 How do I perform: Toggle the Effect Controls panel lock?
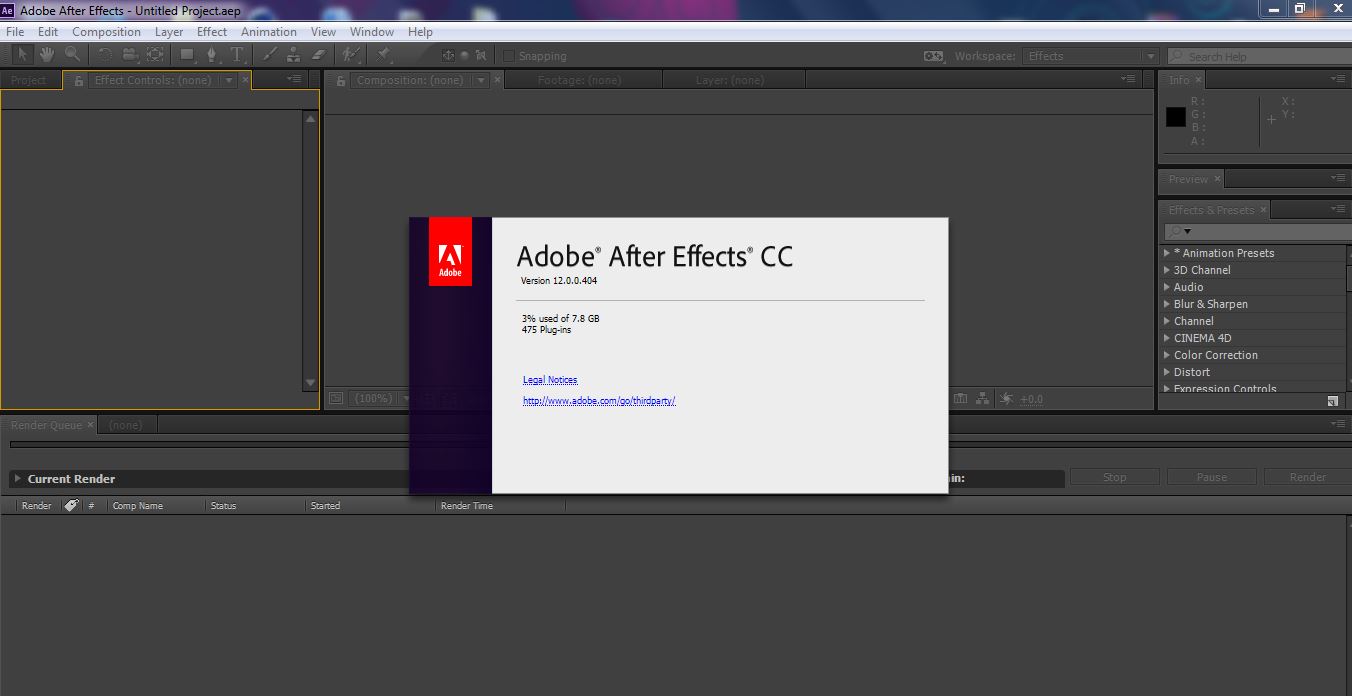coord(78,80)
